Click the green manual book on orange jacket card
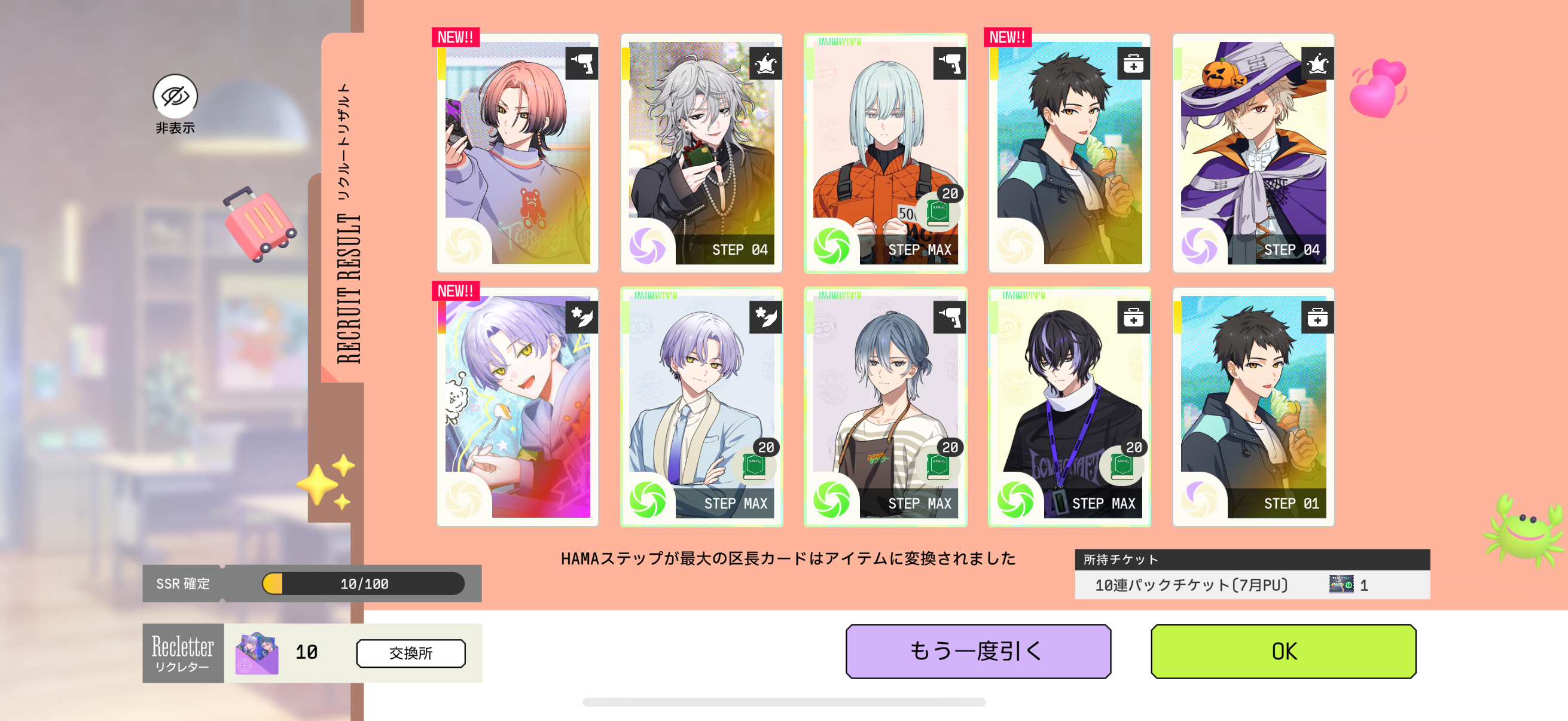Image resolution: width=1568 pixels, height=721 pixels. pyautogui.click(x=938, y=212)
